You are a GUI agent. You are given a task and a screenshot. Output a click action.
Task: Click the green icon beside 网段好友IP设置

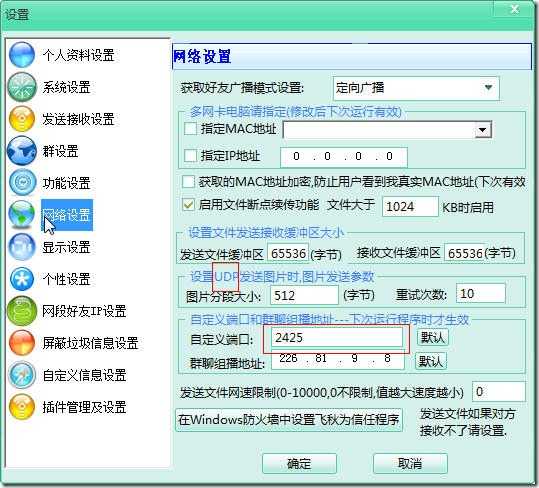[22, 311]
